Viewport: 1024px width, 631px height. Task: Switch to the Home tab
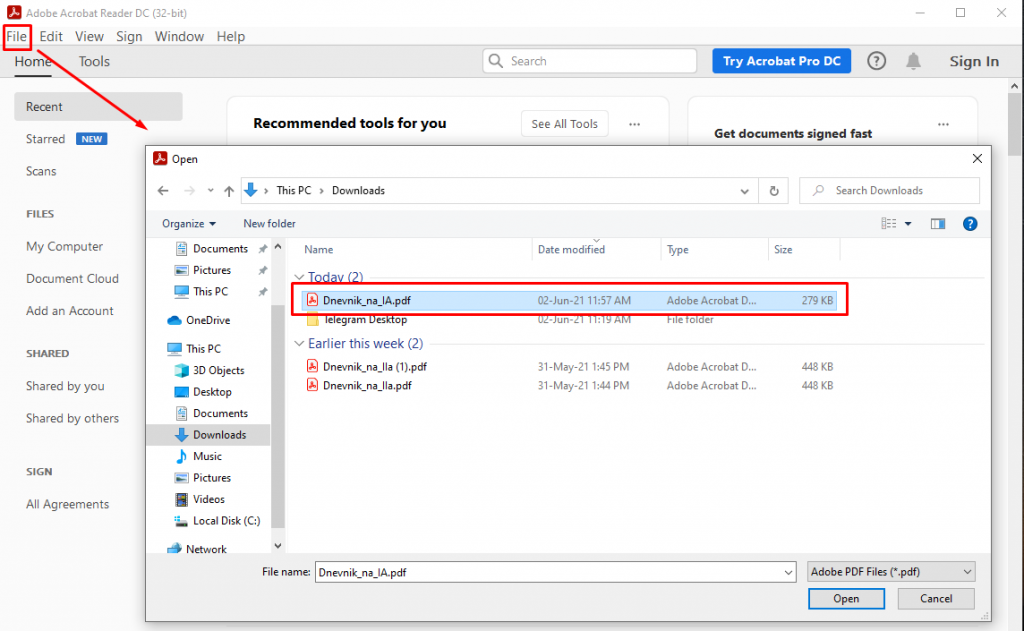[x=33, y=61]
